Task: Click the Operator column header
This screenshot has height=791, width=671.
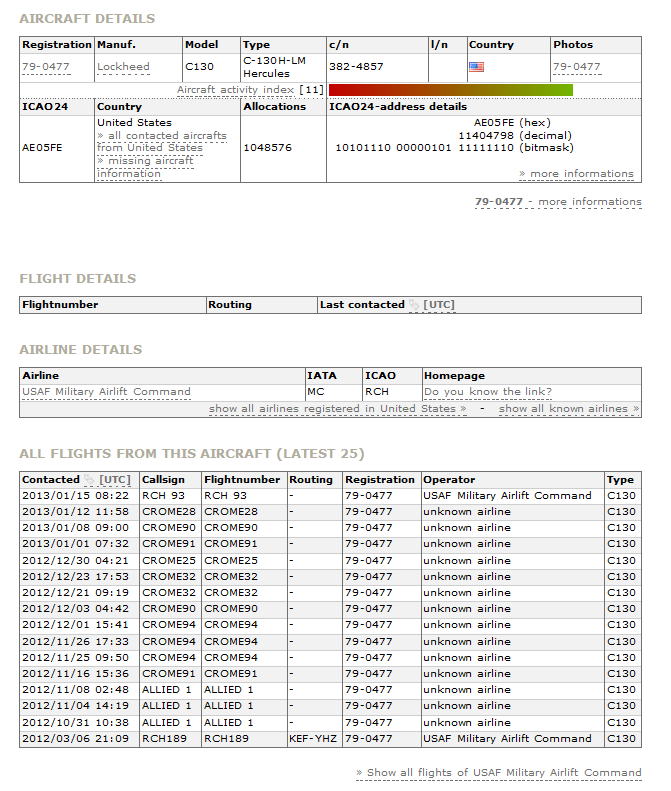Action: pos(513,480)
